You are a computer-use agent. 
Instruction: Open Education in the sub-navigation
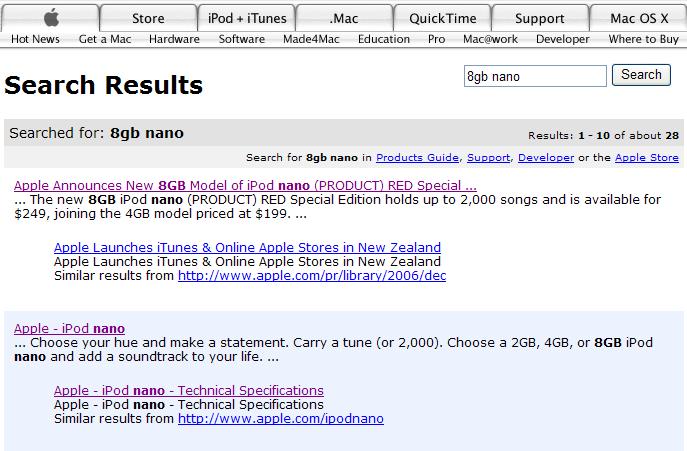[384, 39]
